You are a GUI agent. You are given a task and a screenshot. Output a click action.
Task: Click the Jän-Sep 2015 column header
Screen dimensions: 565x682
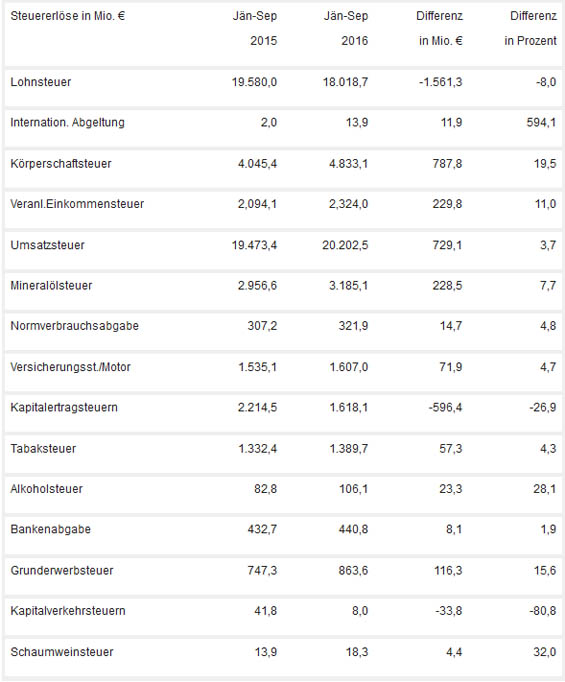255,28
